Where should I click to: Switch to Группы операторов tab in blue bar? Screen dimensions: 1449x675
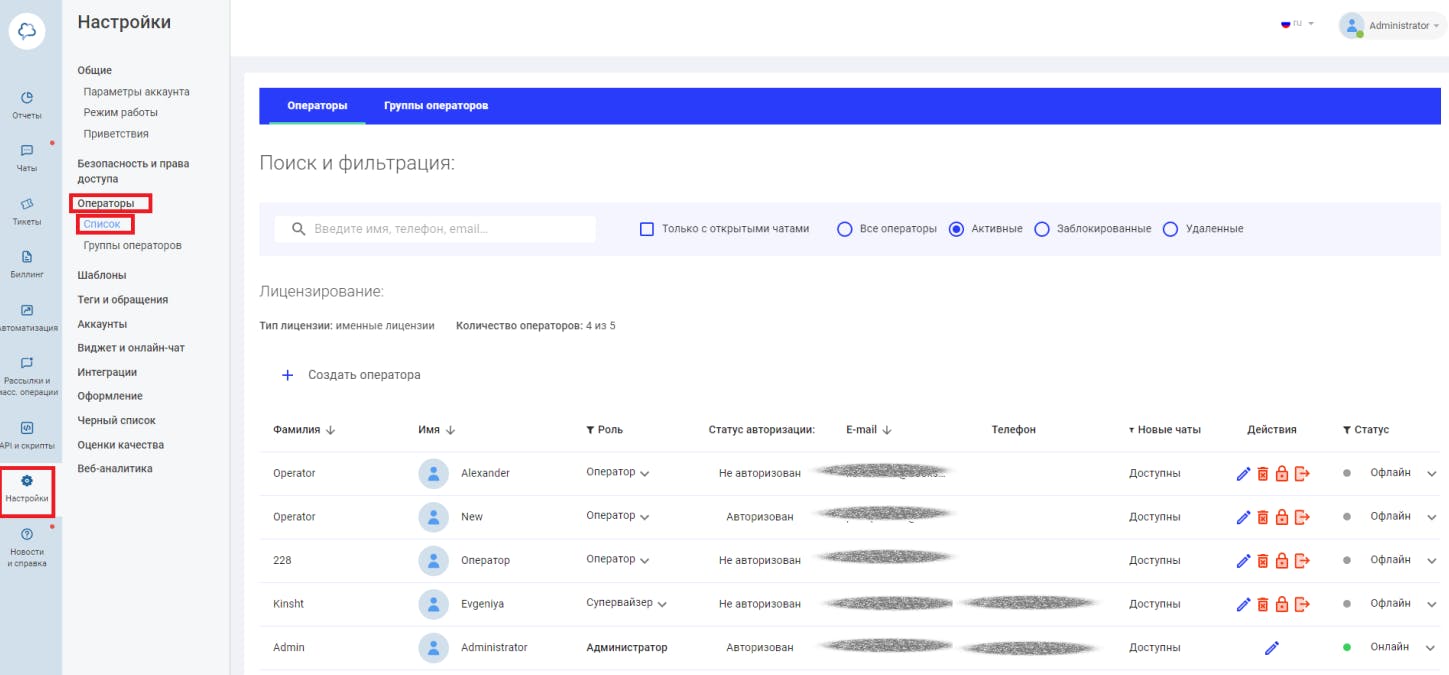(436, 106)
